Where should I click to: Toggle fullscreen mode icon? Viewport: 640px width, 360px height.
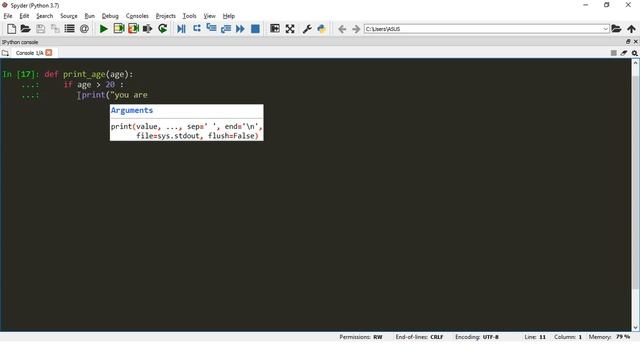pyautogui.click(x=290, y=29)
